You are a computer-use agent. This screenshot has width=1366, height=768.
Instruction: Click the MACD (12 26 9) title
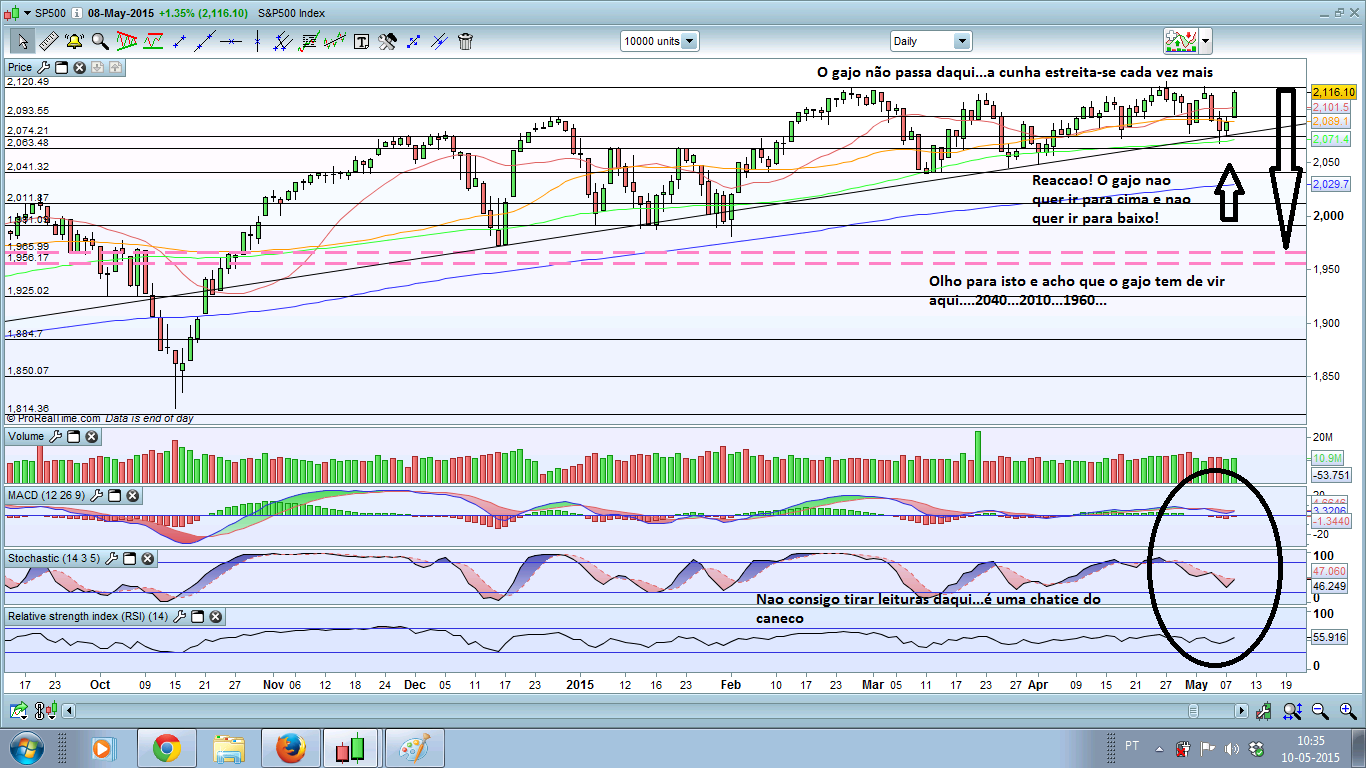(47, 495)
